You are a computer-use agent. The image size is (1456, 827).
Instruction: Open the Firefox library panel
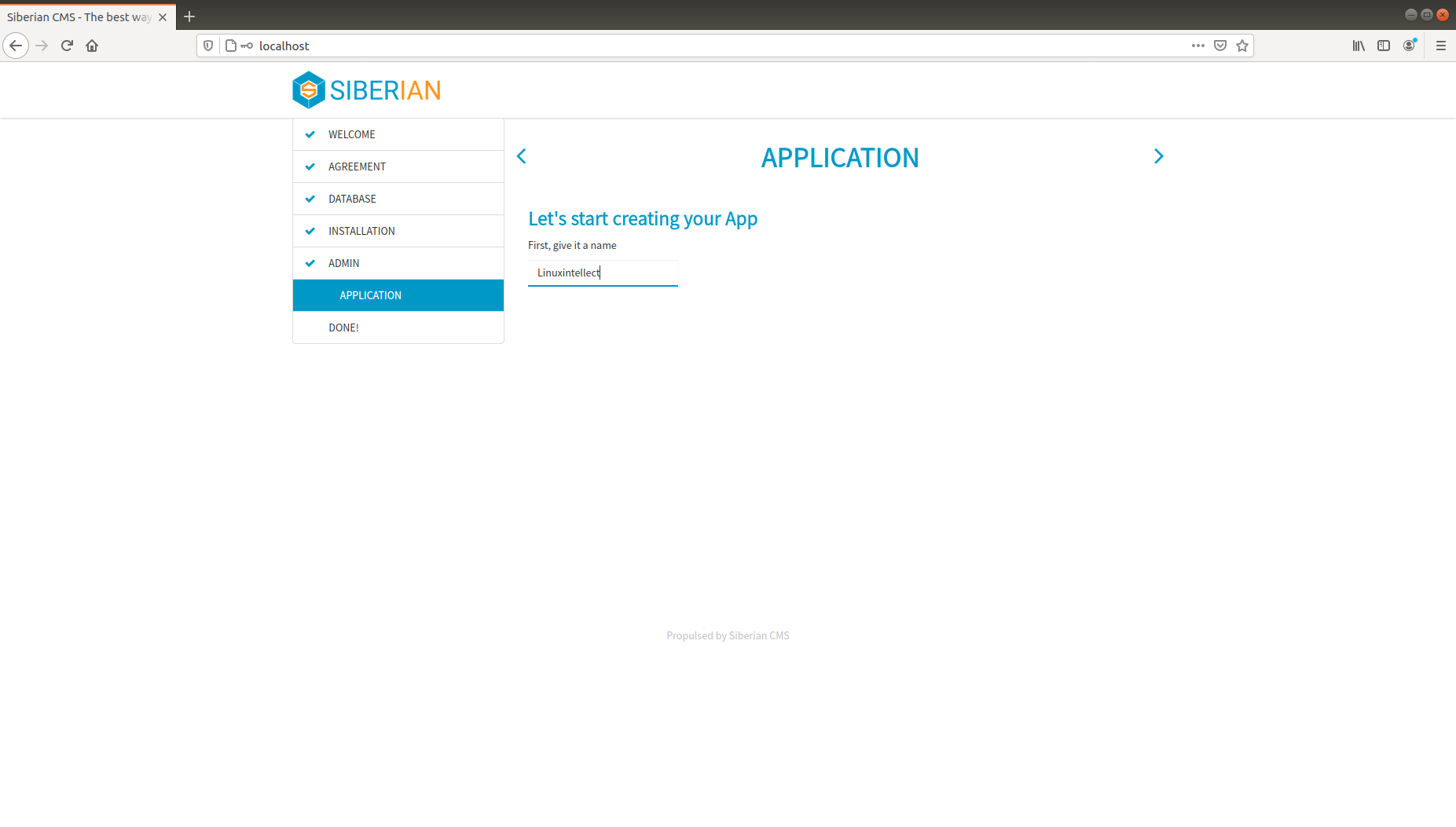point(1359,46)
